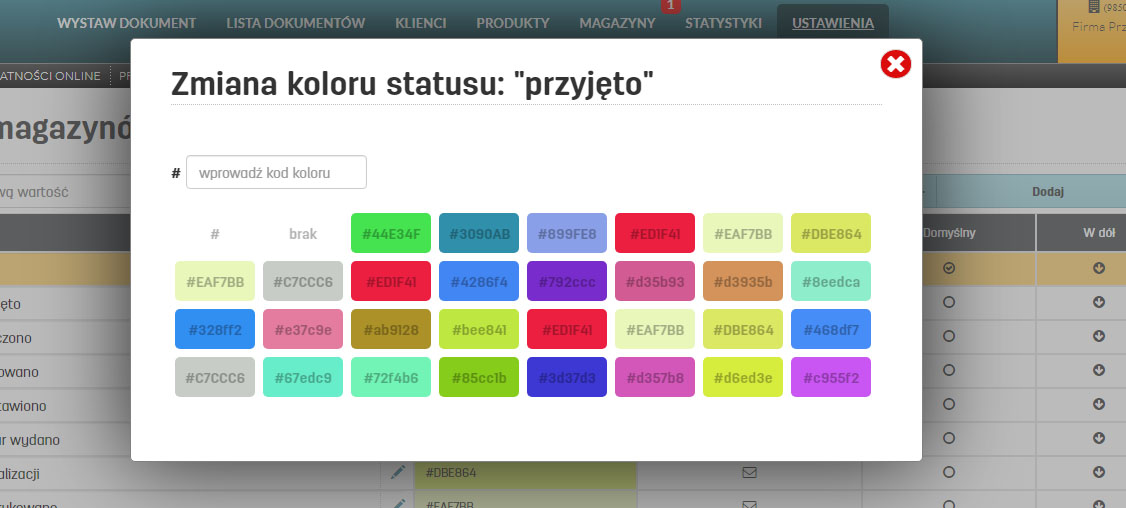Pick the lime #bee841 swatch
The height and width of the screenshot is (508, 1126).
(x=479, y=329)
